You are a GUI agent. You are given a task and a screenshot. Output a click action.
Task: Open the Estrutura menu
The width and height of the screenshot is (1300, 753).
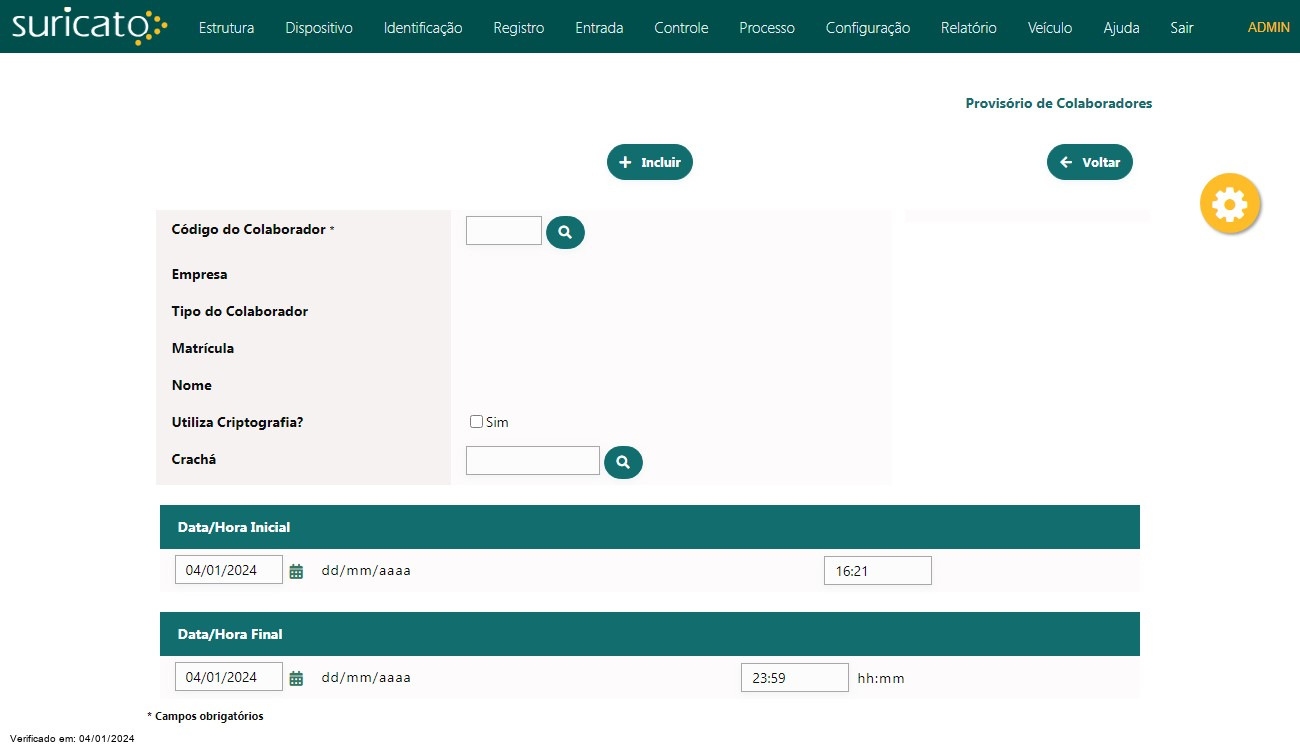226,28
